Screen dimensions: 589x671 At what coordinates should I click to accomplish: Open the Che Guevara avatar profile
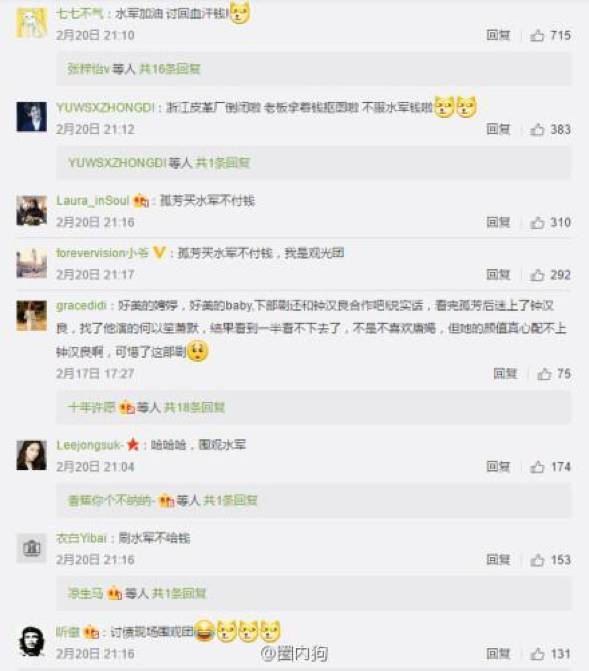[x=32, y=641]
